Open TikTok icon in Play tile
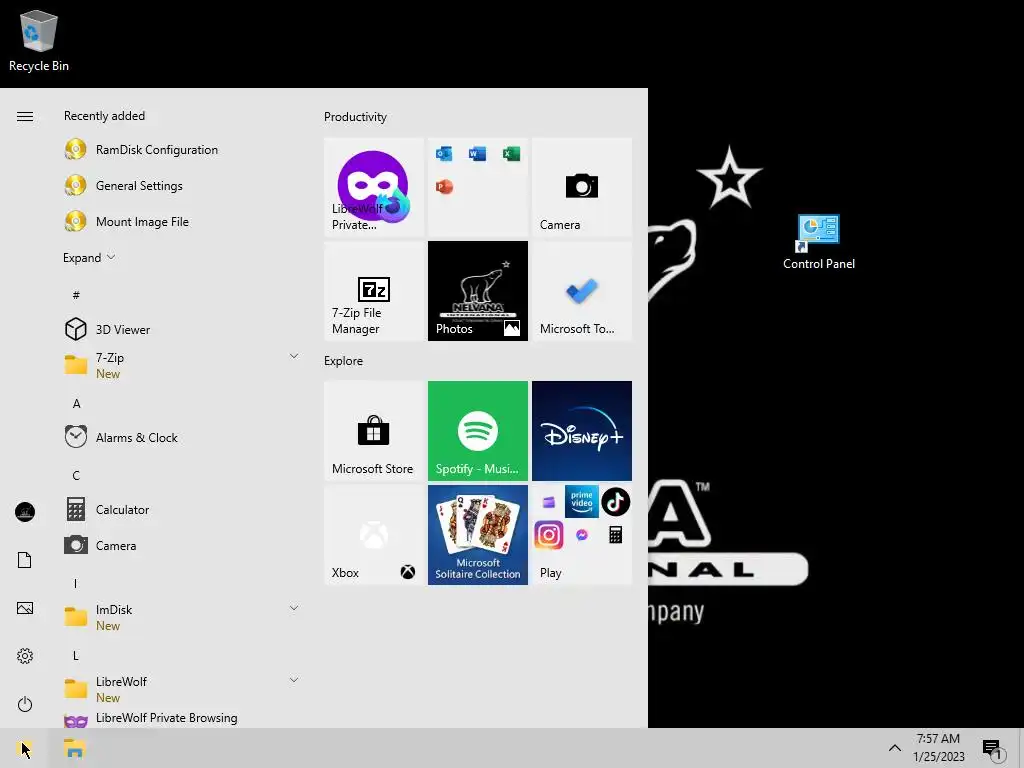Viewport: 1024px width, 768px height. point(615,502)
